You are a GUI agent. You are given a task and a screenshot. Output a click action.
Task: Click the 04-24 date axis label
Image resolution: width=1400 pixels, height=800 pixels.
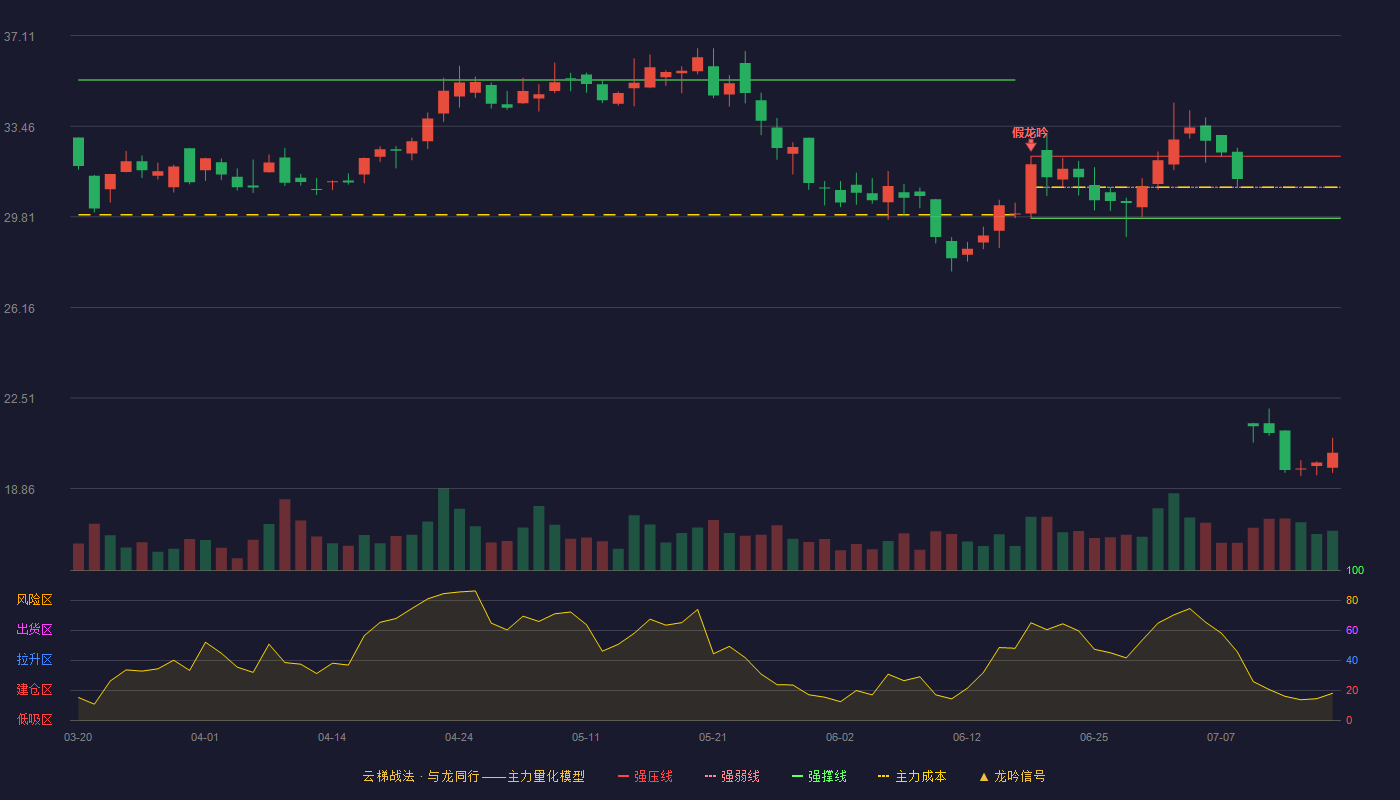[459, 737]
